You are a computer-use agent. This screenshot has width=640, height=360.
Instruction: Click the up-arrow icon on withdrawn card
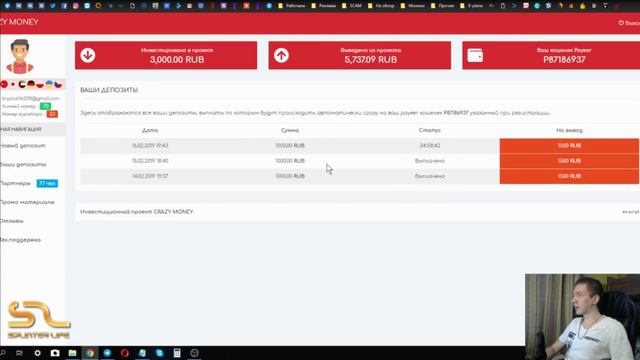(281, 55)
